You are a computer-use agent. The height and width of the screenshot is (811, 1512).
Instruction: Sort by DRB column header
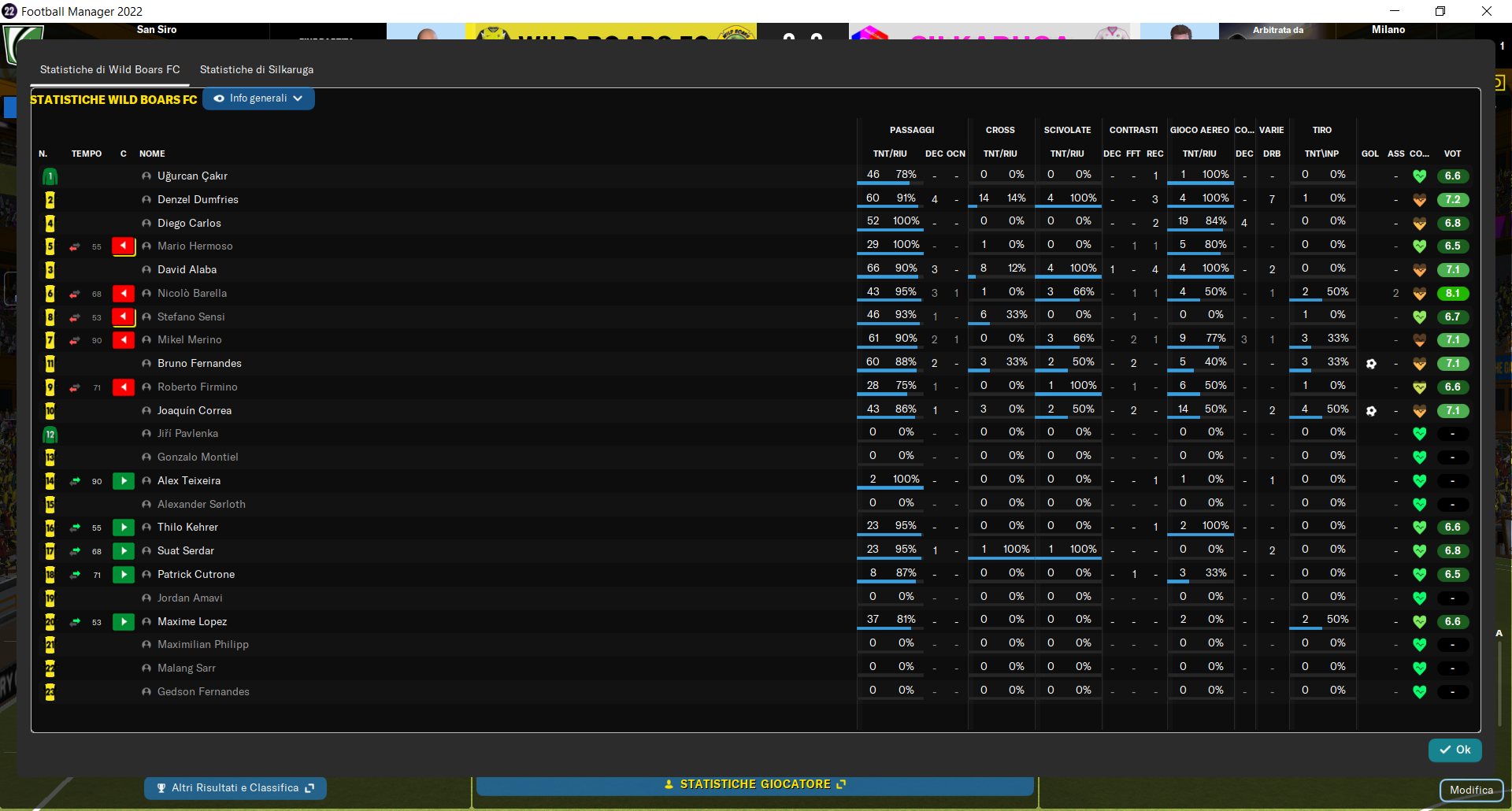(x=1272, y=154)
